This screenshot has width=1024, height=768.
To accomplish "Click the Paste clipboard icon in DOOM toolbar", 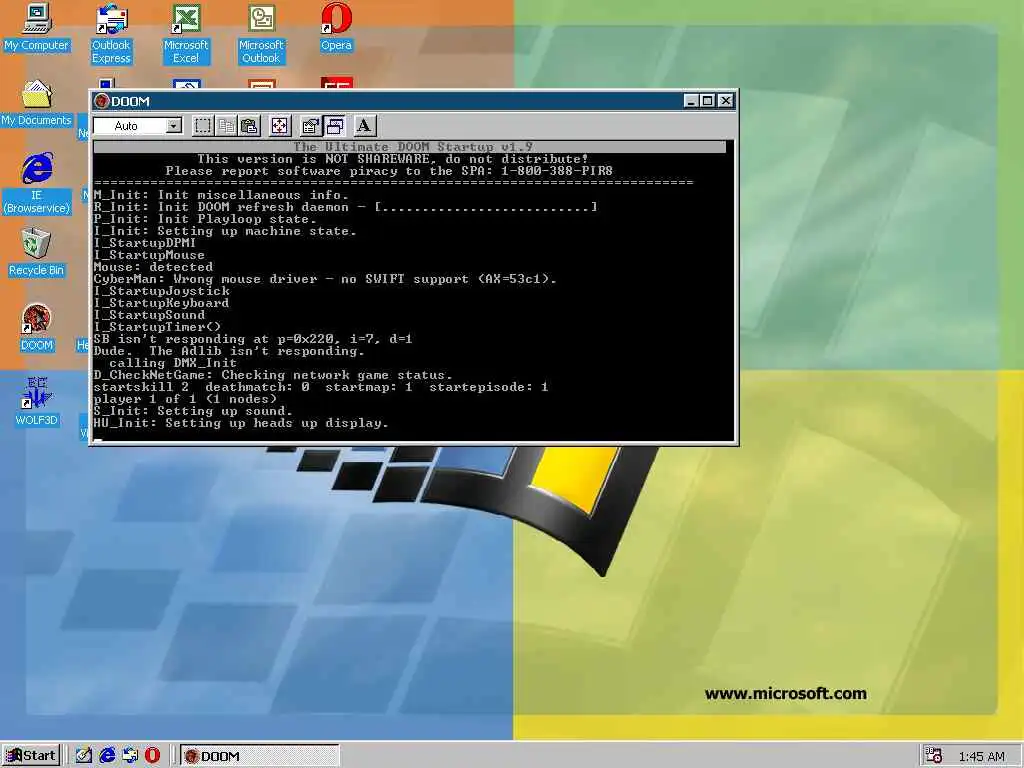I will (x=249, y=125).
